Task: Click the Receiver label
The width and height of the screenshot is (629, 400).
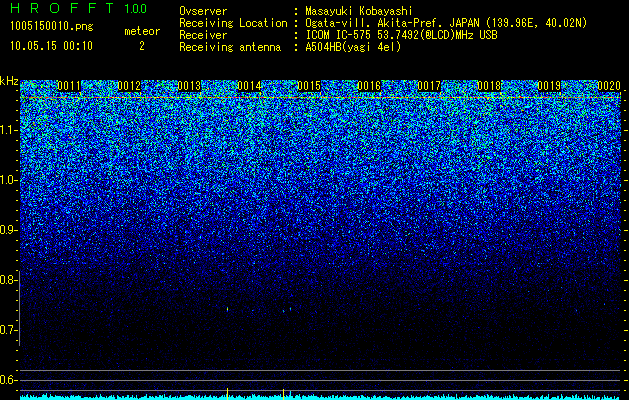Action: pyautogui.click(x=203, y=35)
